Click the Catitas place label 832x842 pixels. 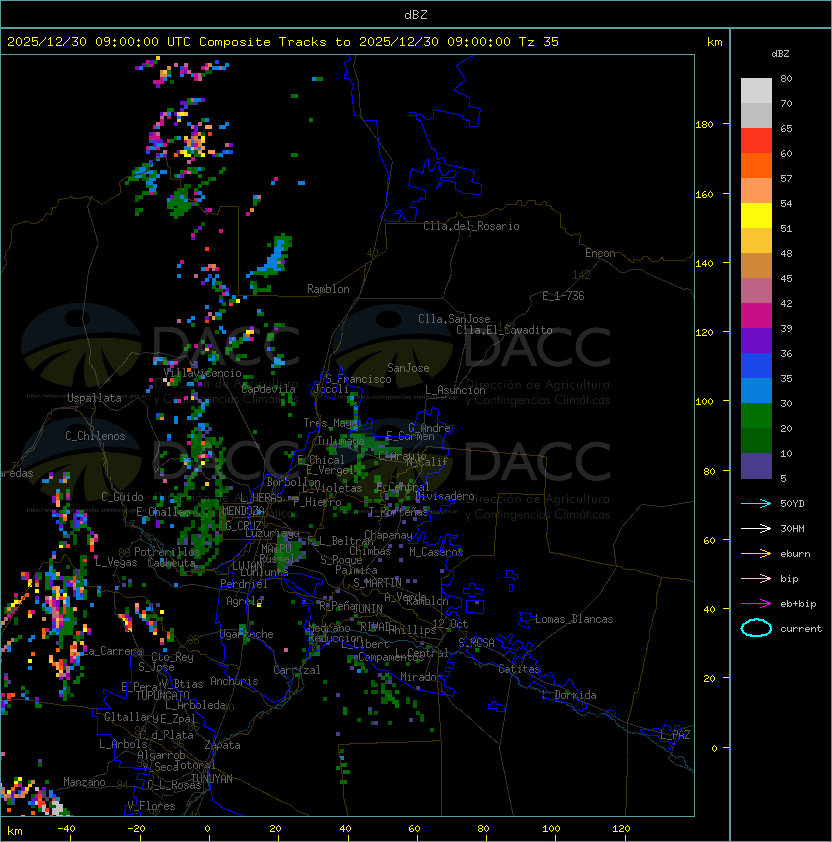tap(519, 669)
